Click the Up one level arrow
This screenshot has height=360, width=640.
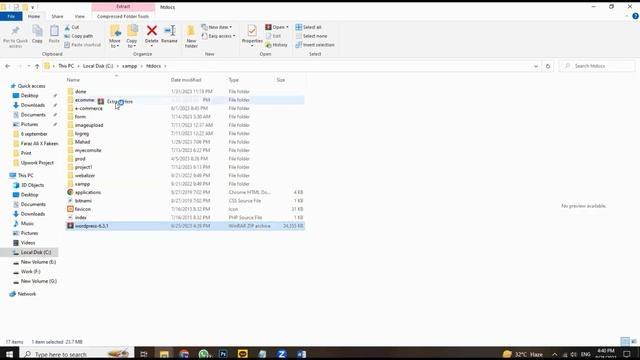point(37,66)
